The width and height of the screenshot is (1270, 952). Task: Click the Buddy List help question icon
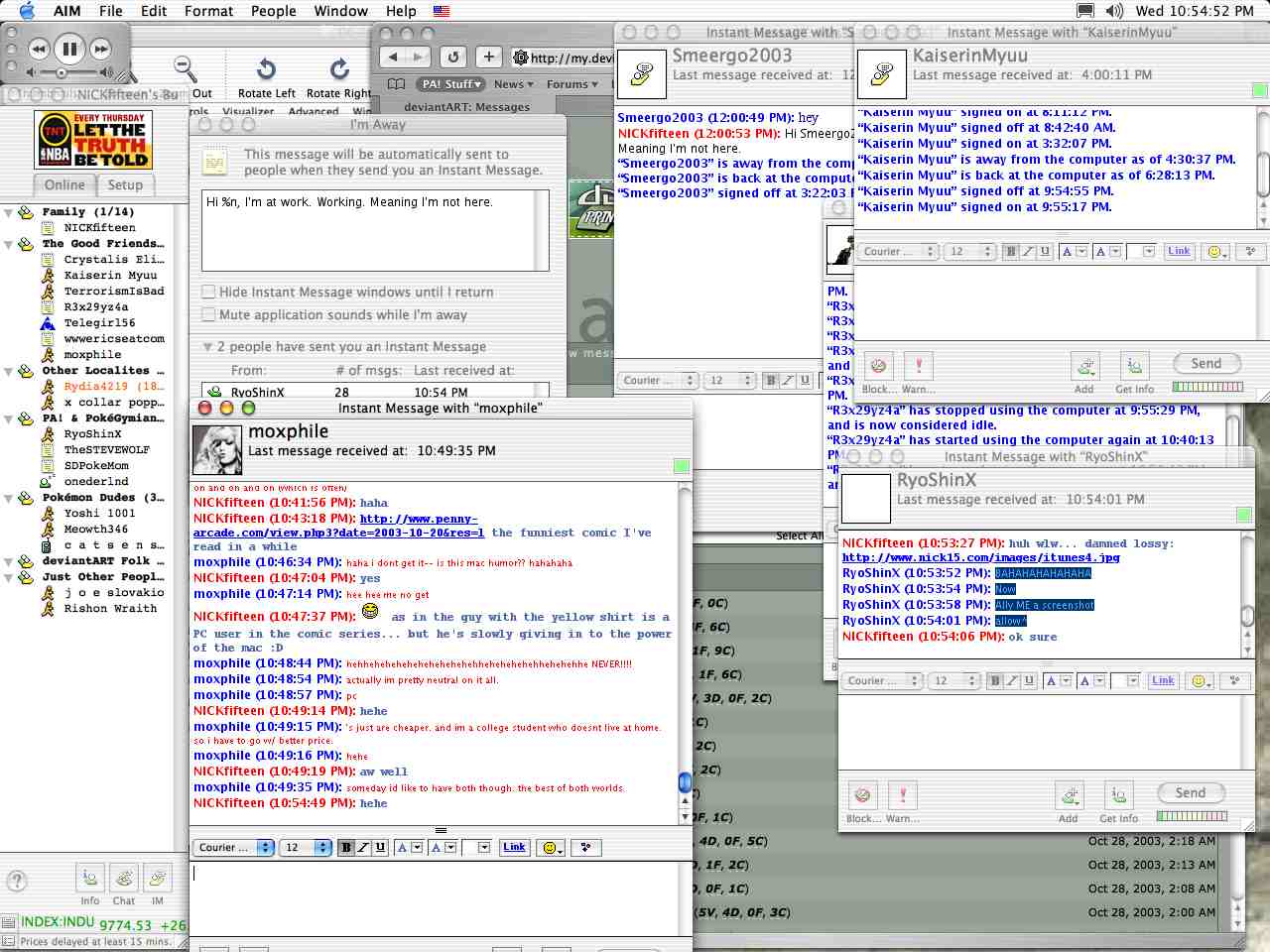[17, 881]
